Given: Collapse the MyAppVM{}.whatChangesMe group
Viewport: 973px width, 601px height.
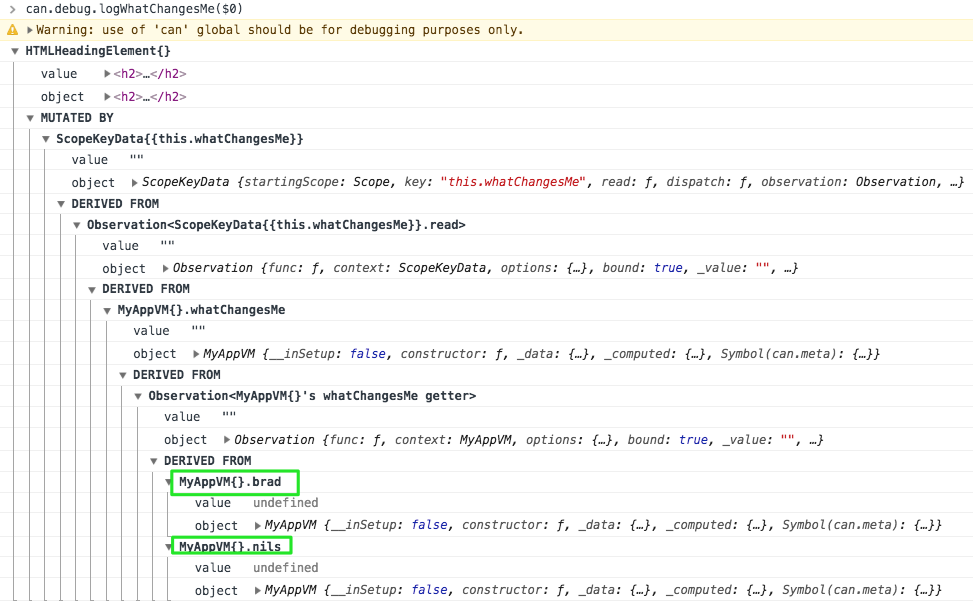Looking at the screenshot, I should pyautogui.click(x=107, y=310).
